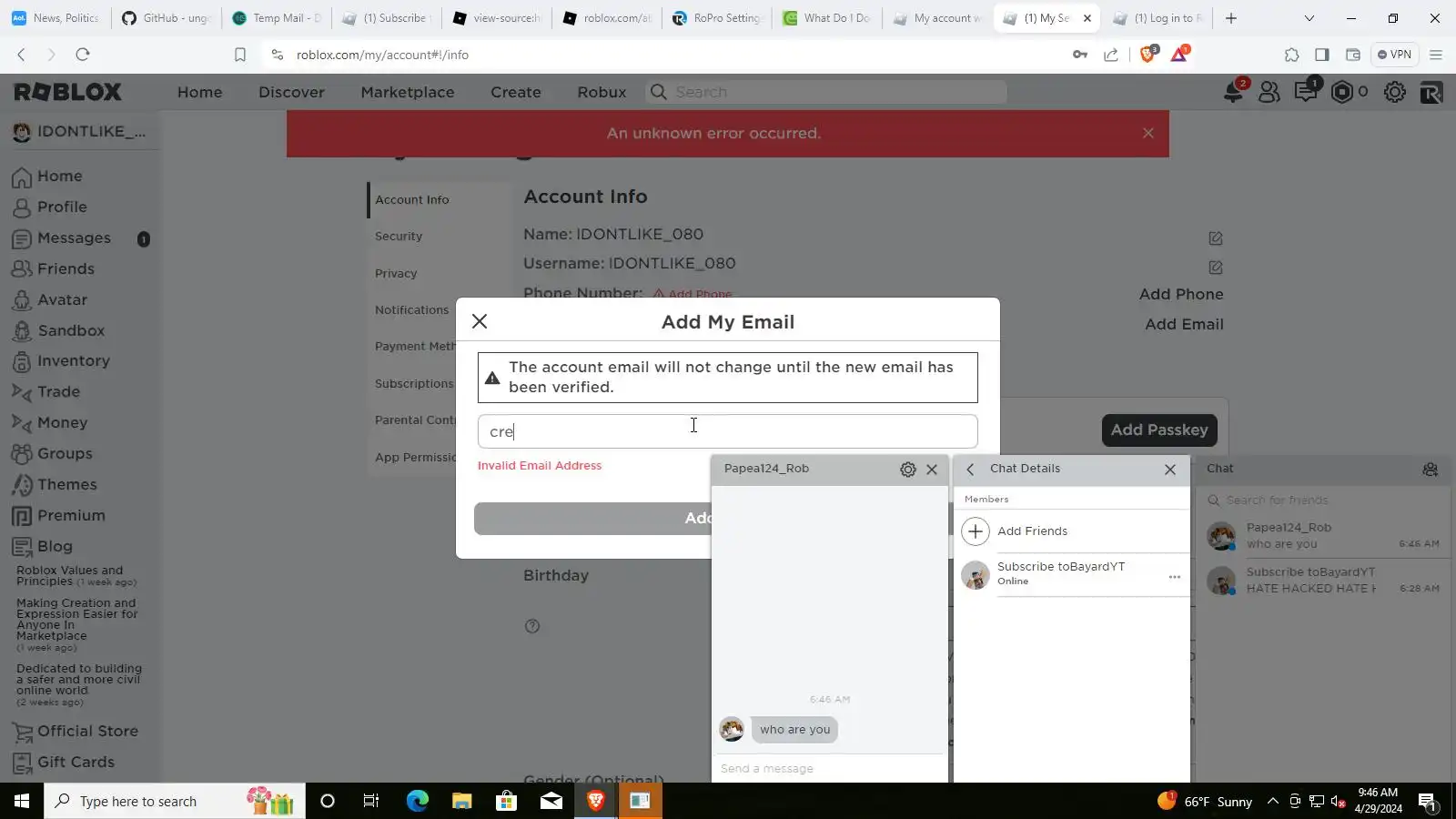The image size is (1456, 819).
Task: Close the Papea124_Rob chat window
Action: [x=932, y=470]
